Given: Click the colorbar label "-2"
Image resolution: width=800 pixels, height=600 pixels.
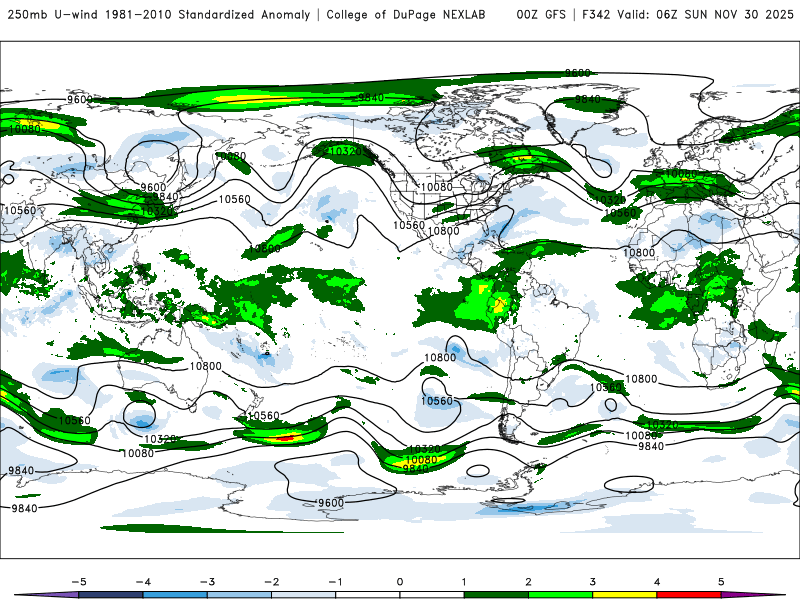Looking at the screenshot, I should coord(271,582).
